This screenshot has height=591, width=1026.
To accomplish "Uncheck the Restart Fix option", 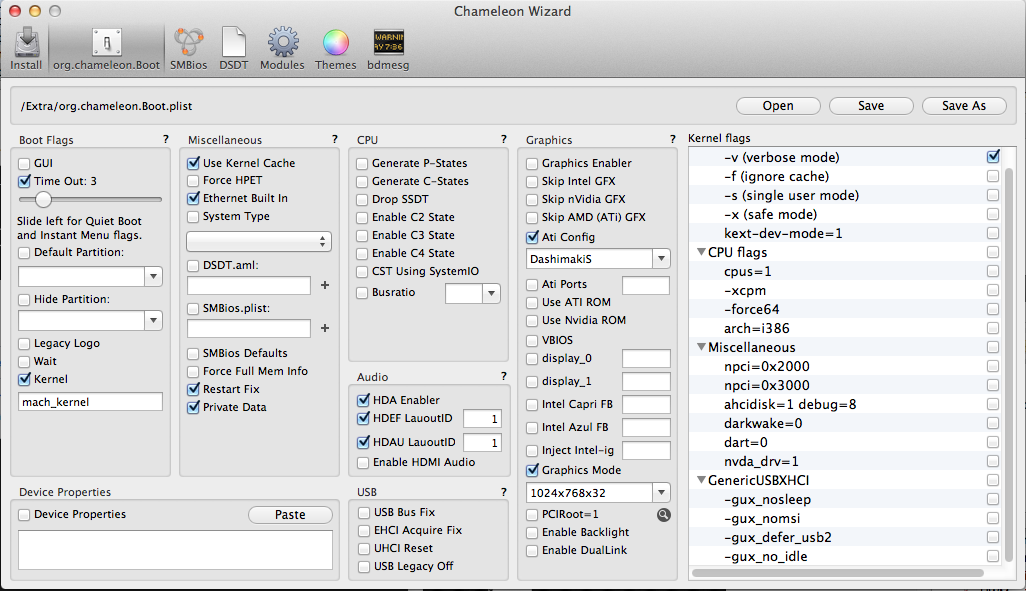I will coord(193,389).
